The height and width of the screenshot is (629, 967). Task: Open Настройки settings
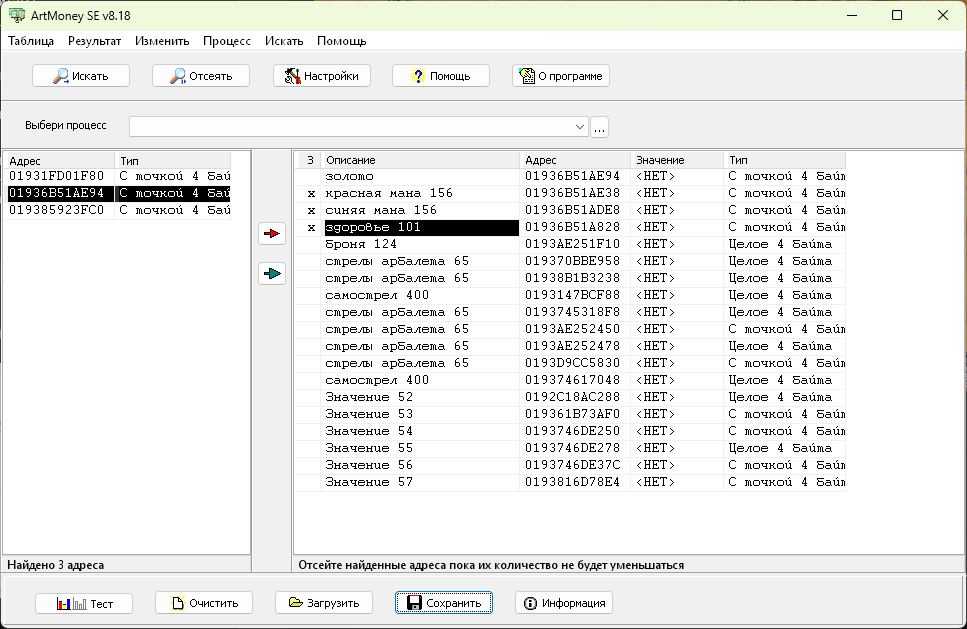(x=322, y=76)
